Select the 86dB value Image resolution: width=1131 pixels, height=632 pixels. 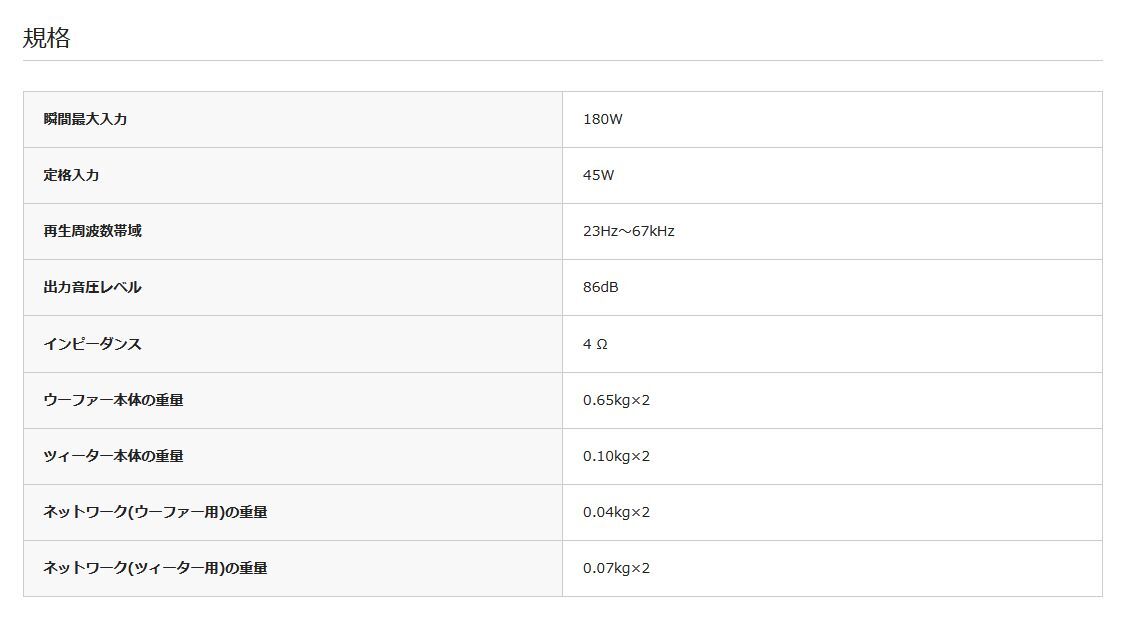[600, 287]
